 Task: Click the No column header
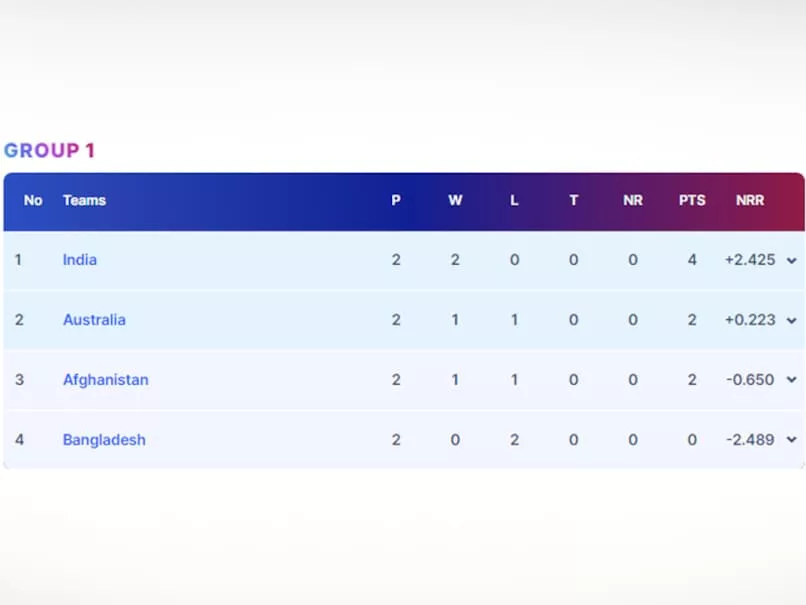coord(33,200)
